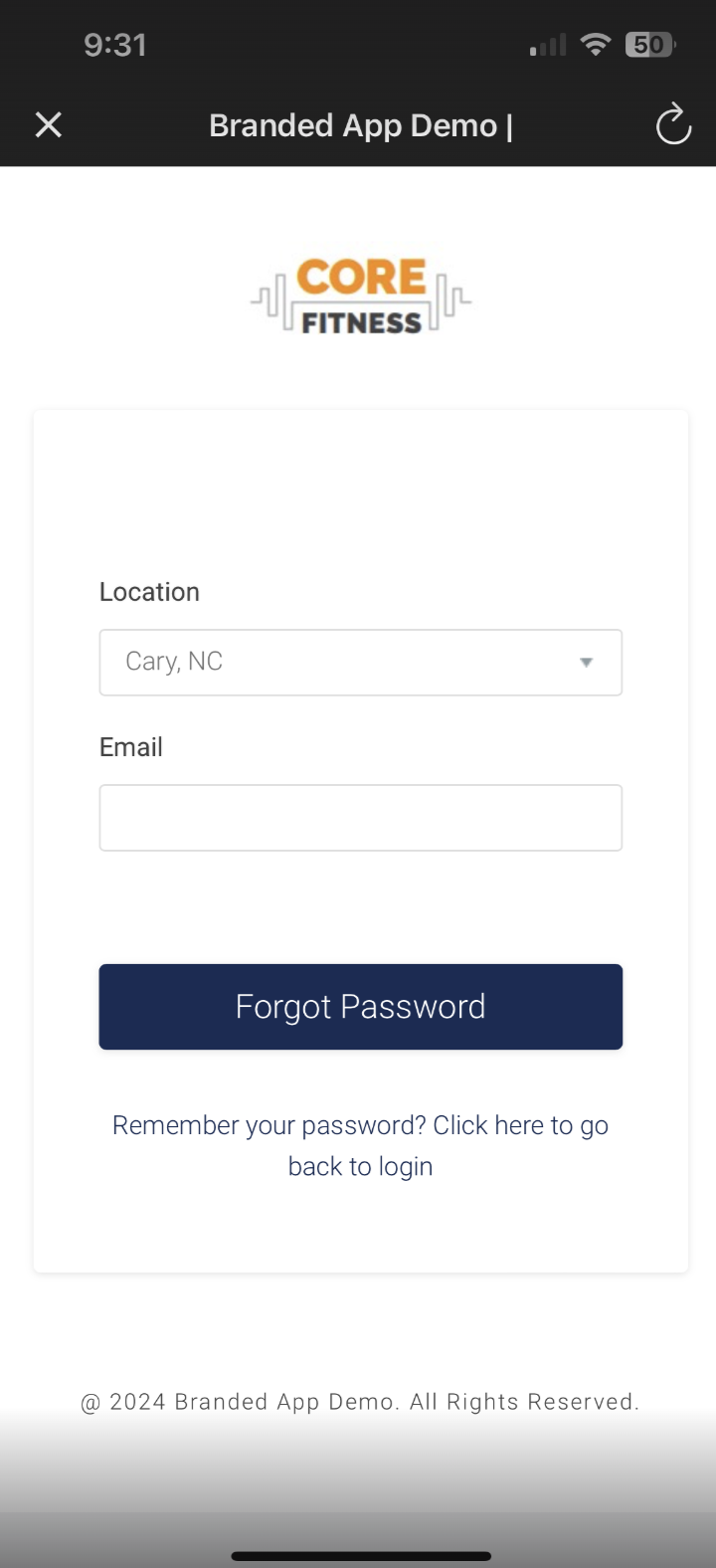Focus the Email input field
The width and height of the screenshot is (716, 1568).
(360, 818)
